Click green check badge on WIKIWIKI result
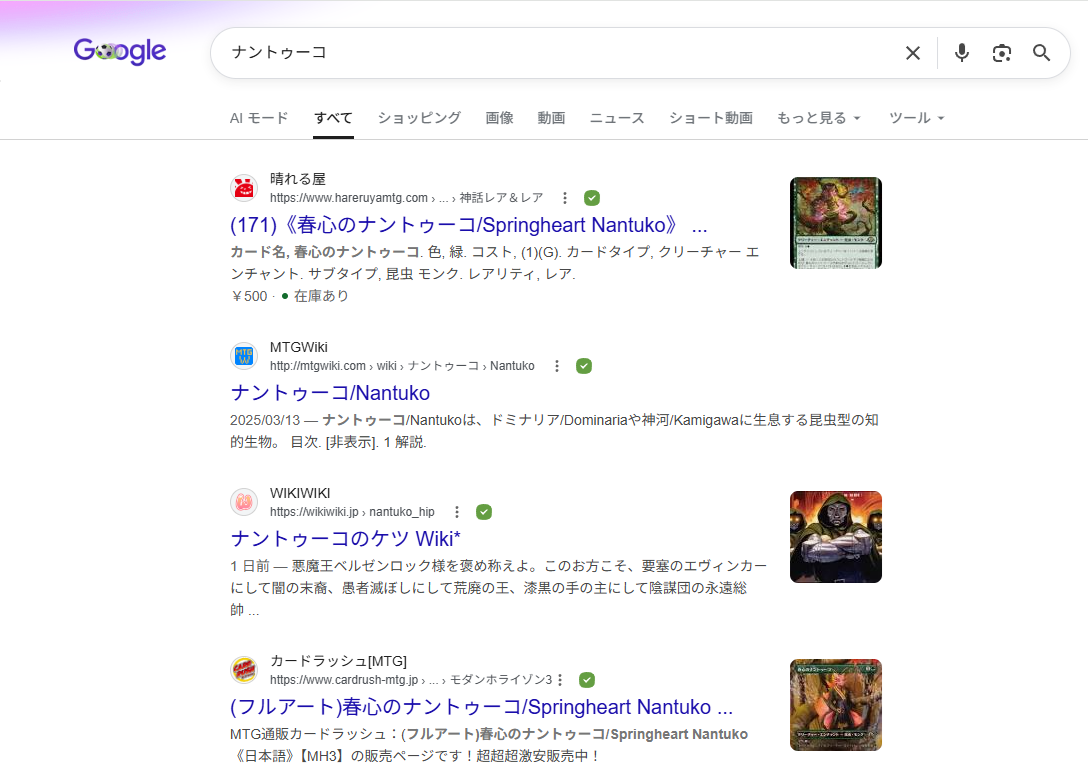This screenshot has width=1088, height=783. coord(484,512)
